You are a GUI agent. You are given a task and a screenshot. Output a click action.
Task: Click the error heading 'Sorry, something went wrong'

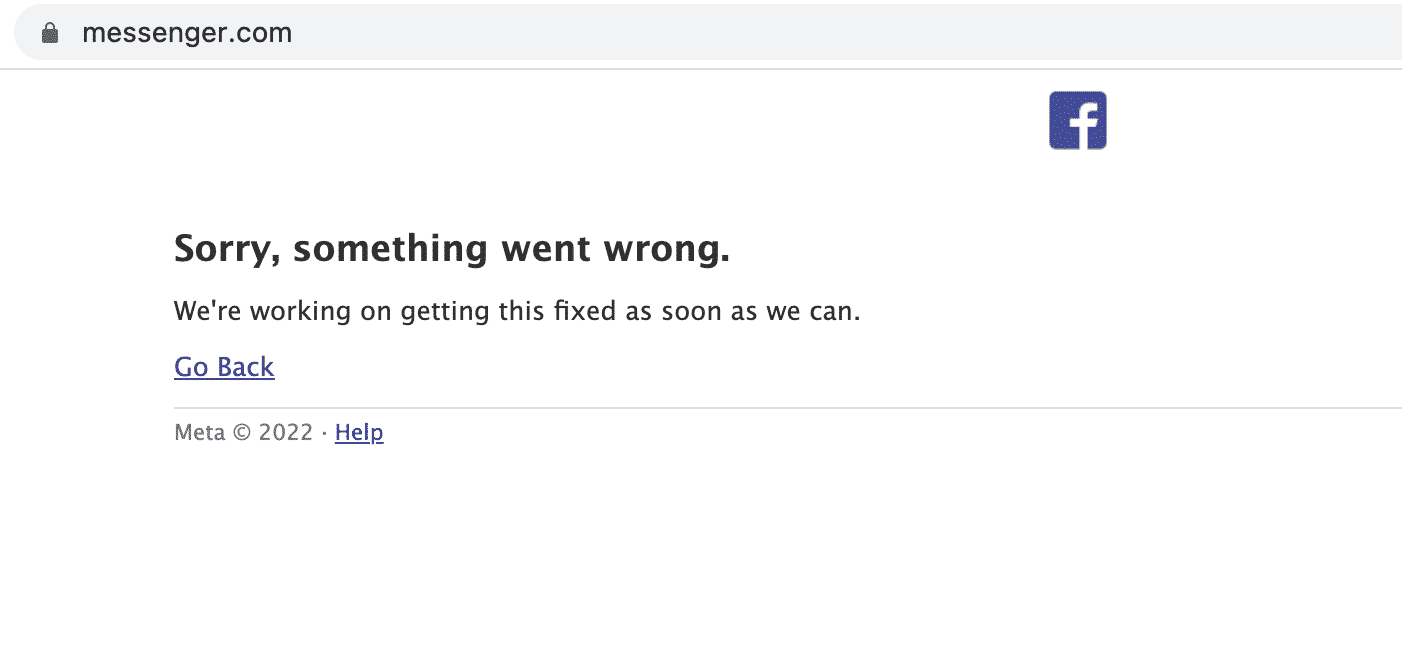[x=452, y=248]
